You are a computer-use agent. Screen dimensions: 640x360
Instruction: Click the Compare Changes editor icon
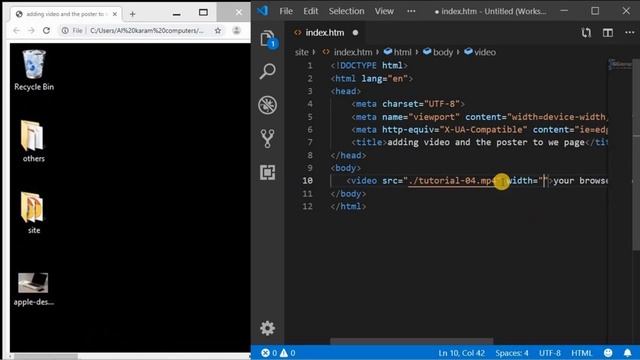point(586,33)
